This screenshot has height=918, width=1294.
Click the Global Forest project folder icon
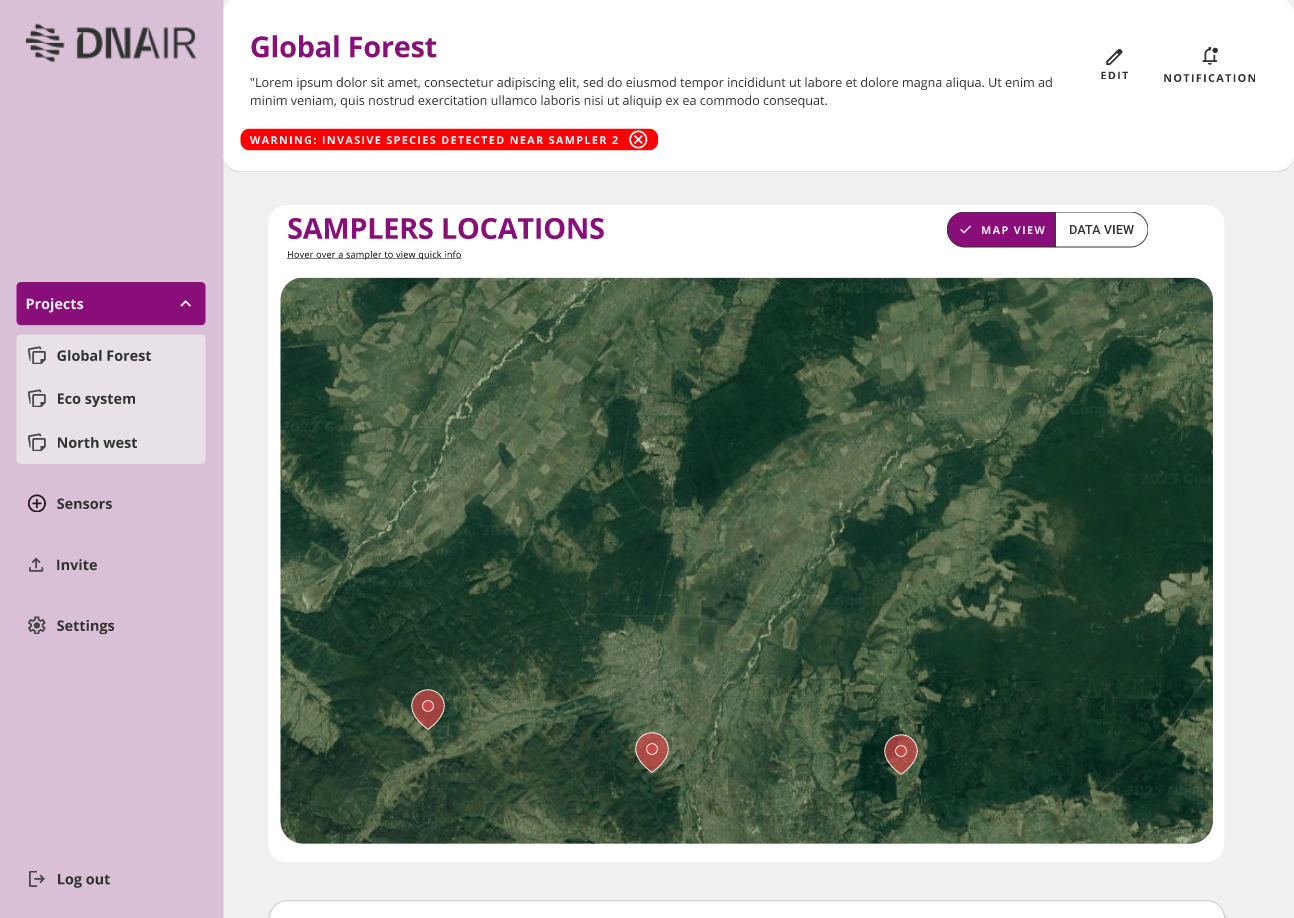click(37, 355)
